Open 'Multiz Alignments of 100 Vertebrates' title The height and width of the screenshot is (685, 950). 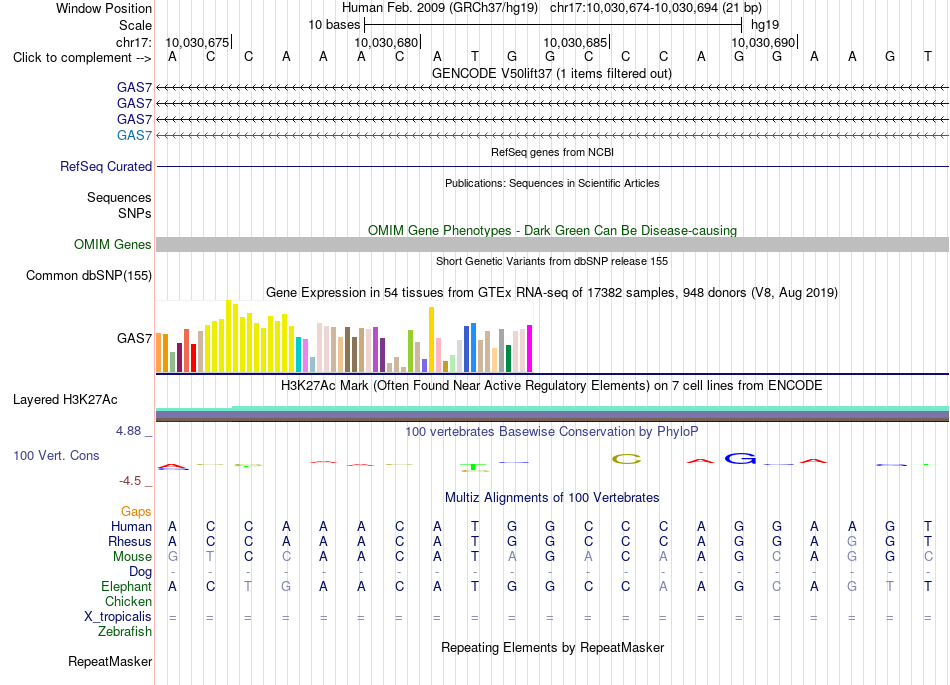point(552,498)
